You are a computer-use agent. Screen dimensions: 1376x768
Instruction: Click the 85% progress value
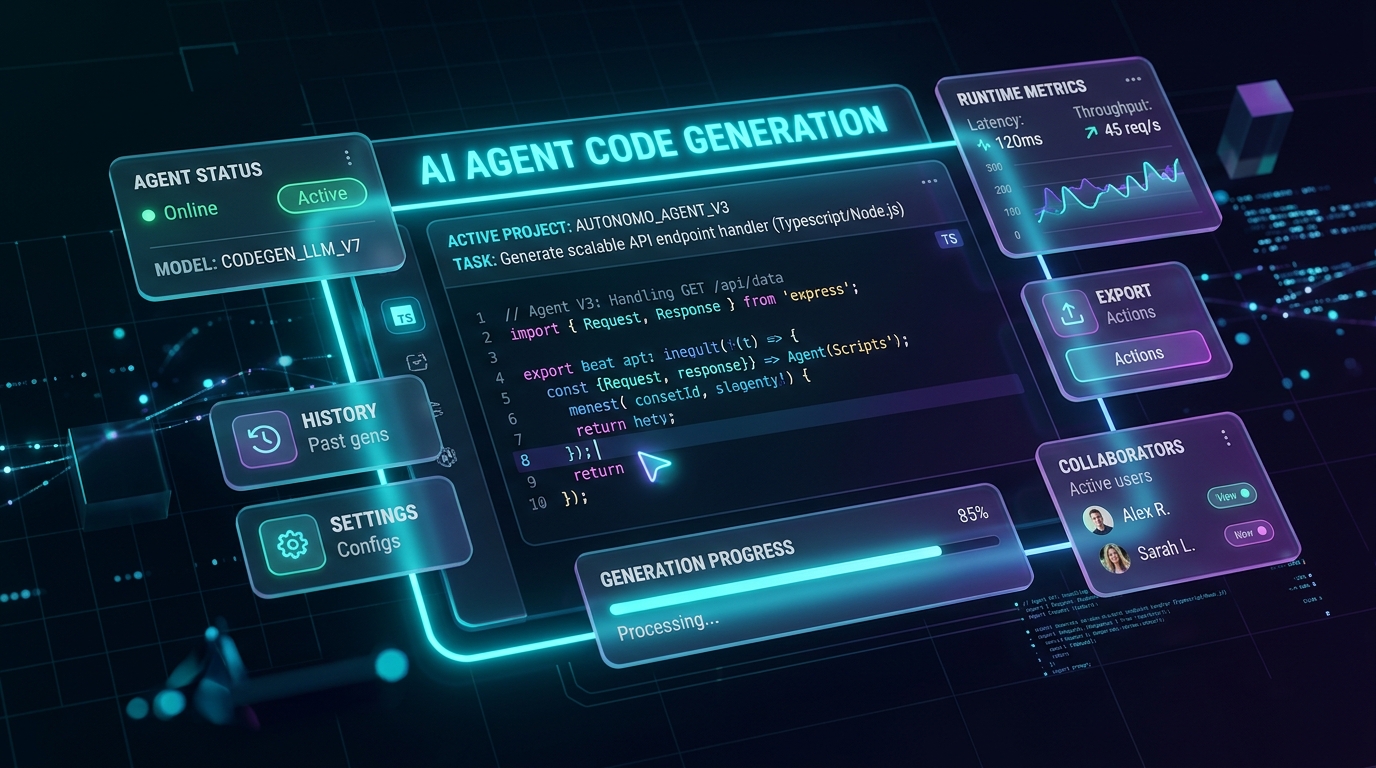coord(972,513)
